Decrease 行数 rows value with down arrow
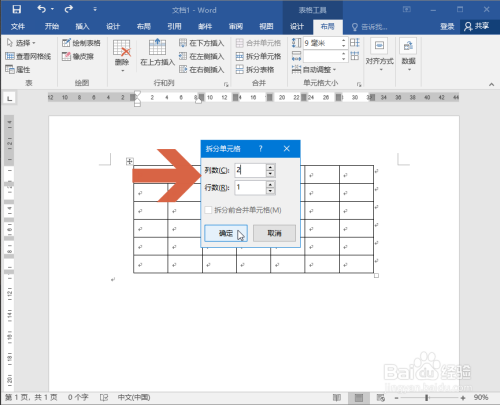The height and width of the screenshot is (405, 500). click(271, 191)
